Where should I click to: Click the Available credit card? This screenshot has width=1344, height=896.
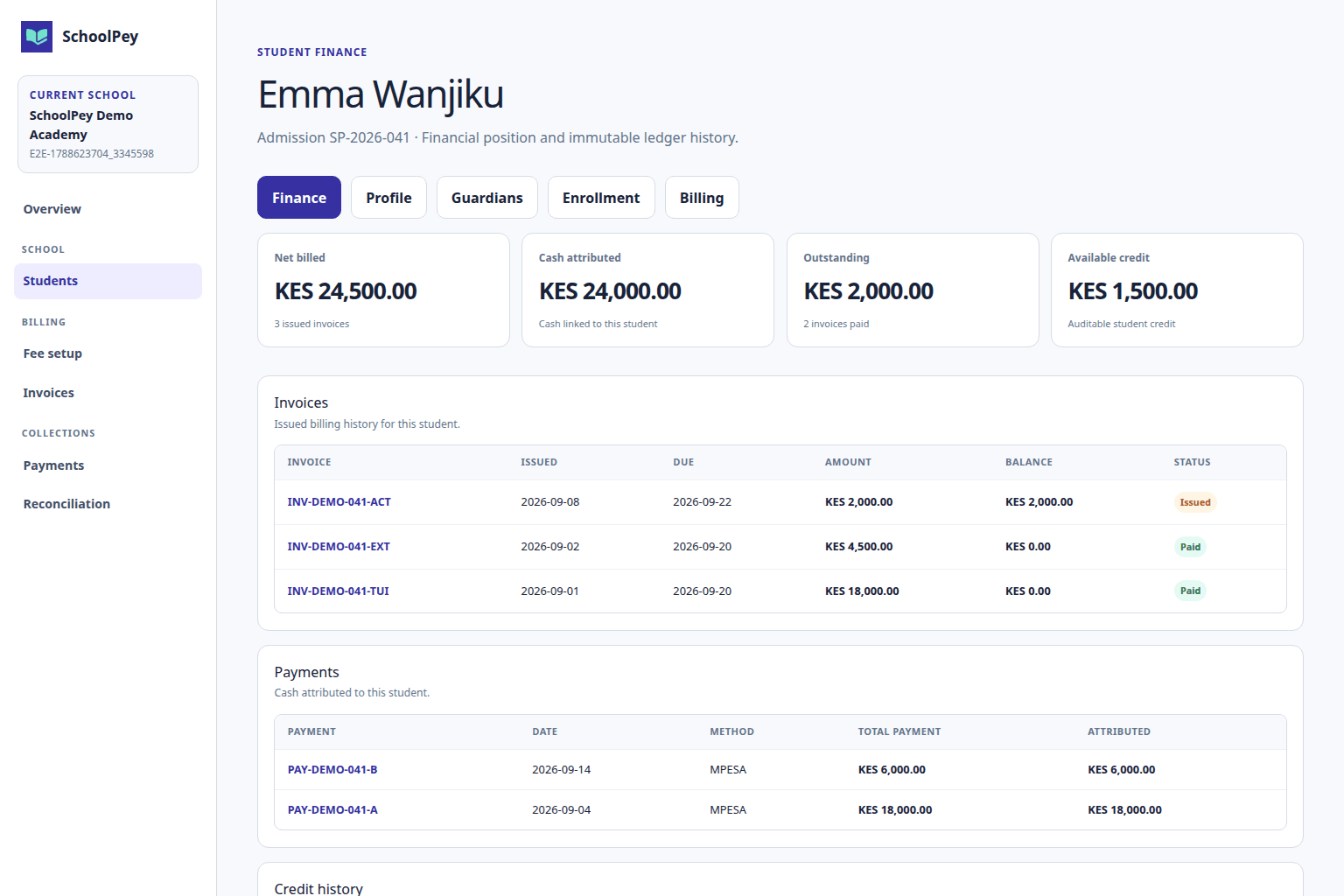click(1177, 290)
